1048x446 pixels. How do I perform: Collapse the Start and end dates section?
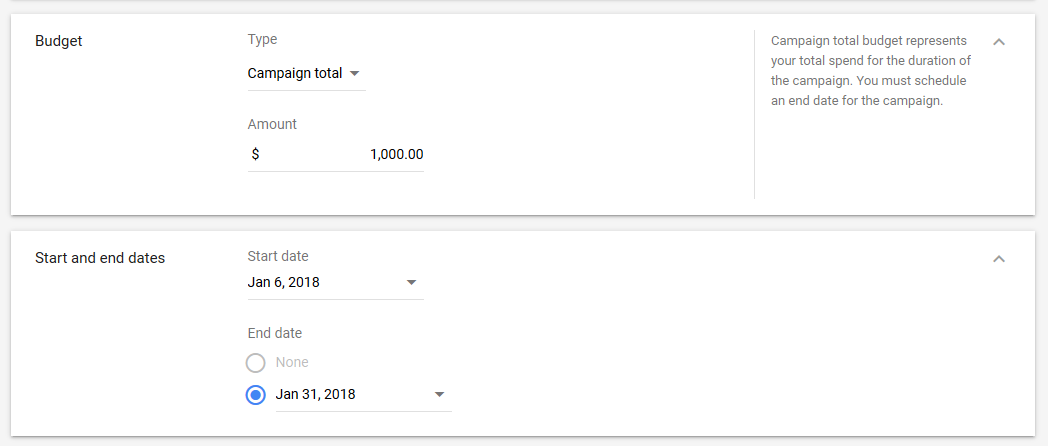coord(998,259)
